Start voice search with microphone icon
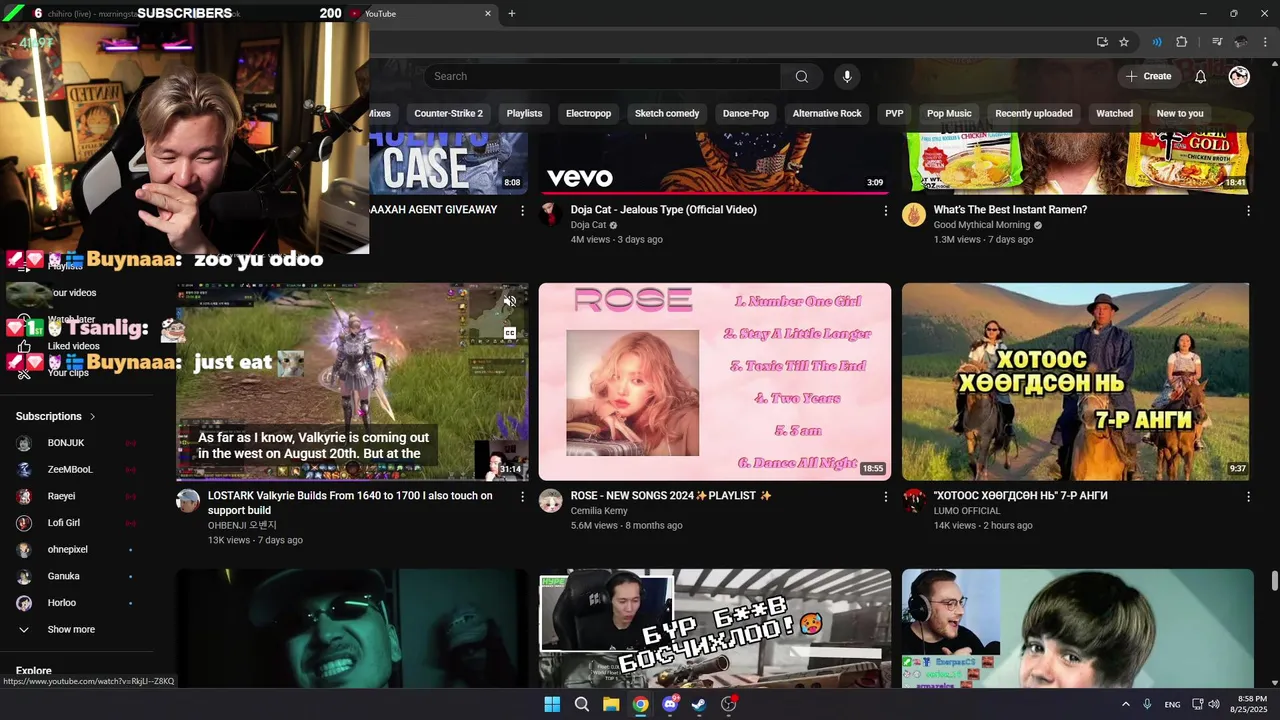Screen dimensions: 1280x720 [847, 76]
